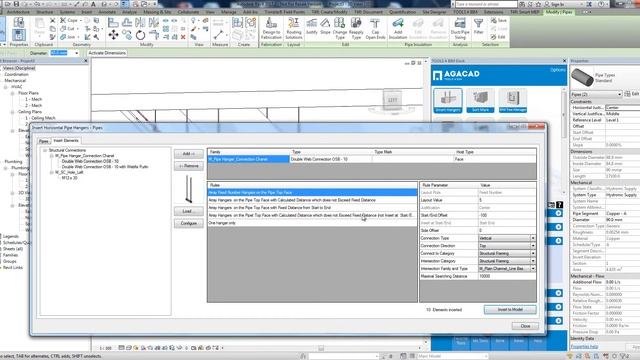
Task: Open the Intersection Category dropdown
Action: [533, 261]
